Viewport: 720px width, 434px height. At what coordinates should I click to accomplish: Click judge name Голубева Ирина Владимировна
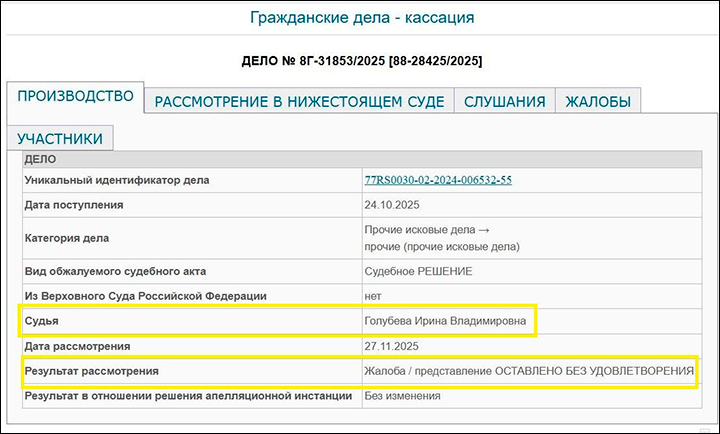click(442, 321)
